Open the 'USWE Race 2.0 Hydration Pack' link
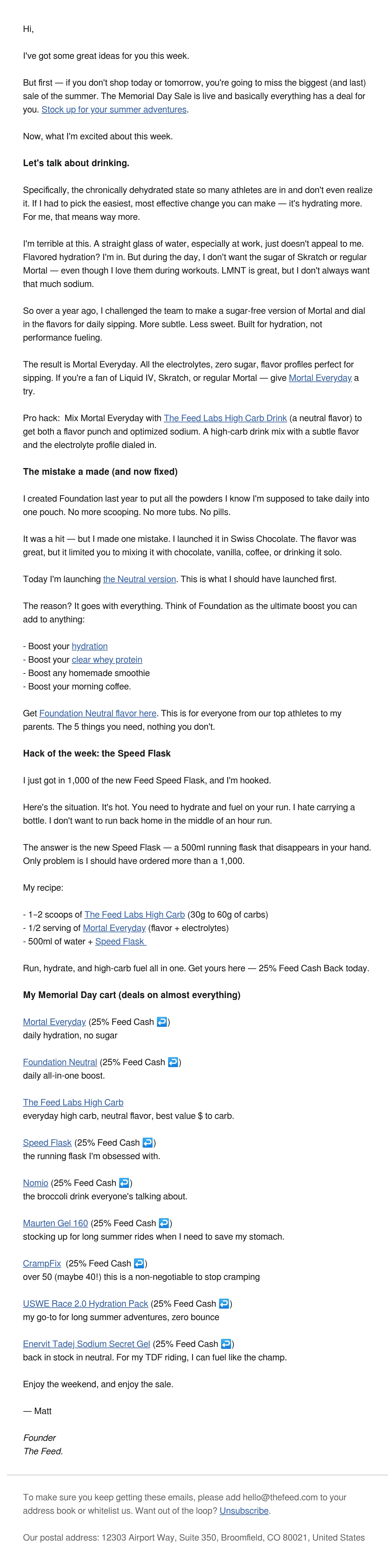 click(86, 1303)
